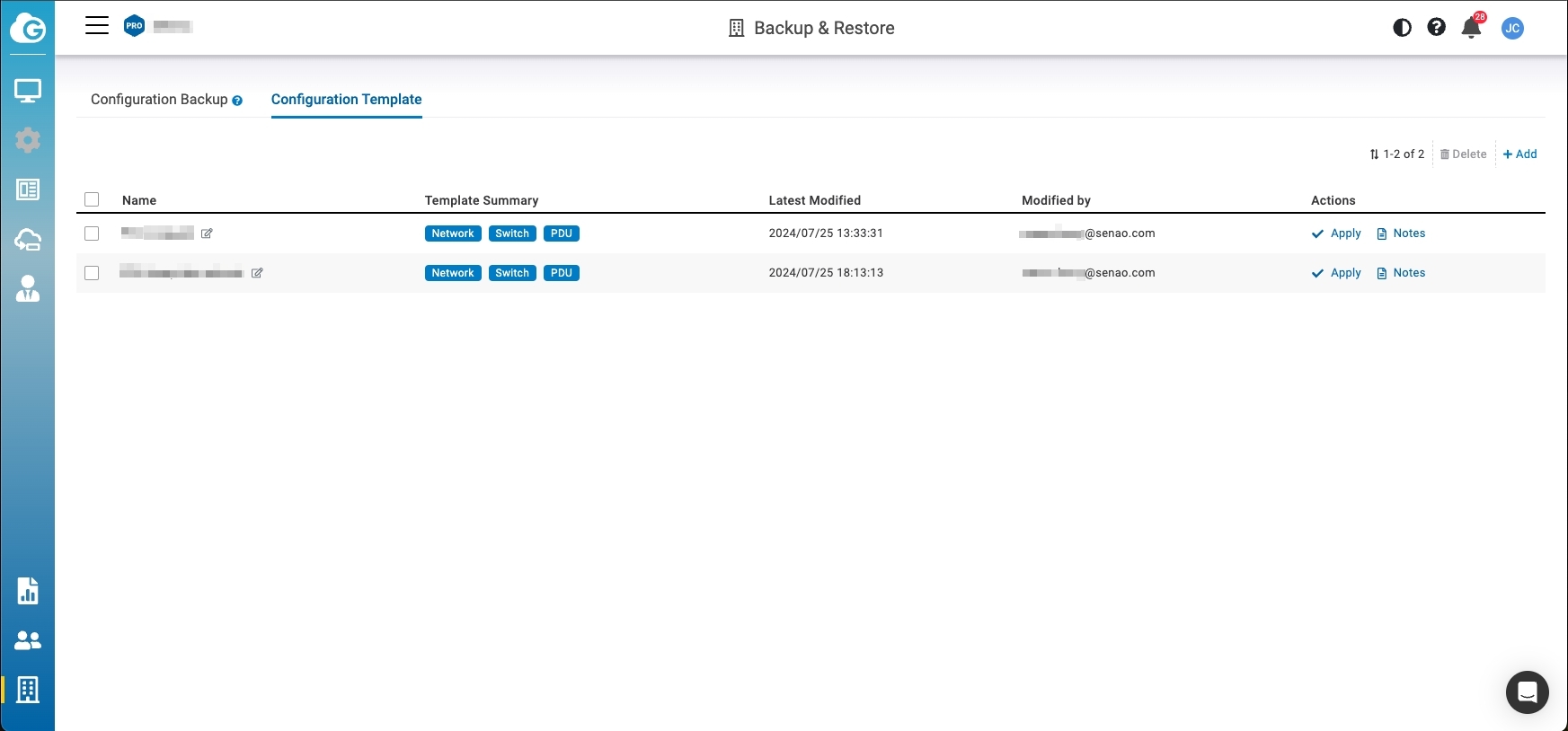
Task: Open the chat support bubble
Action: (1527, 692)
